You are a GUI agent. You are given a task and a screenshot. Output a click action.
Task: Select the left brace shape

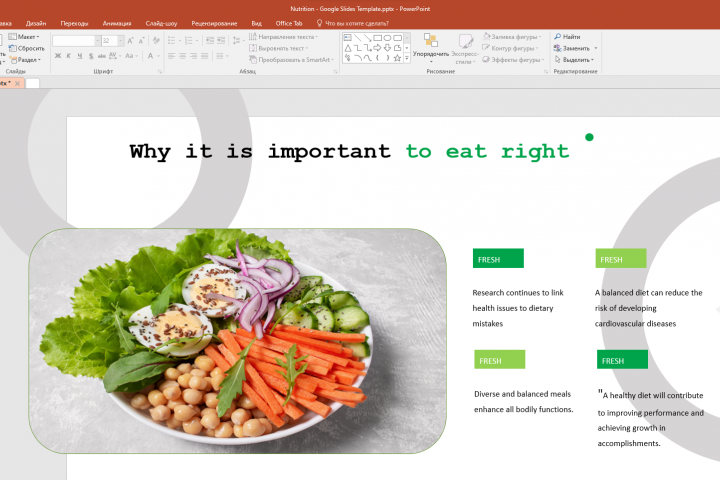[377, 58]
